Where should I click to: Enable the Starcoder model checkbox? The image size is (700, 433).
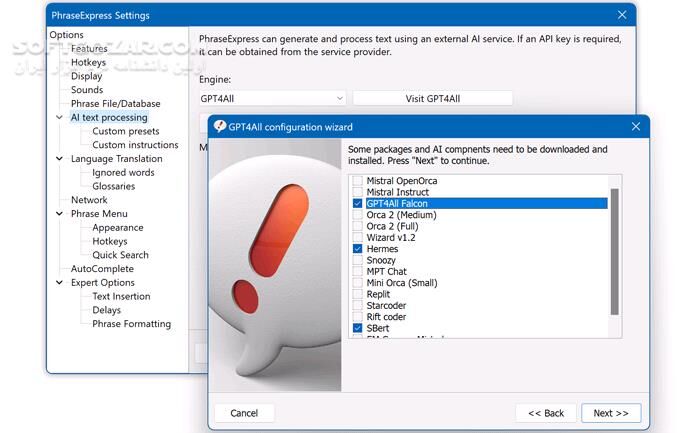click(358, 305)
